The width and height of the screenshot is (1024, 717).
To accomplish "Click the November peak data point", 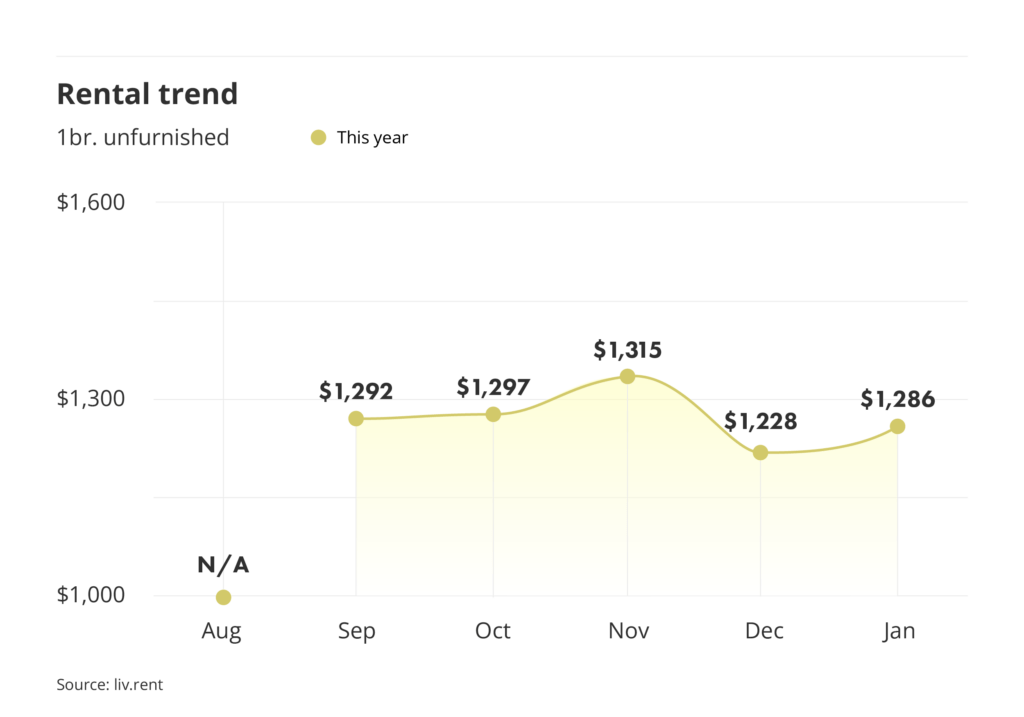I will coord(627,376).
